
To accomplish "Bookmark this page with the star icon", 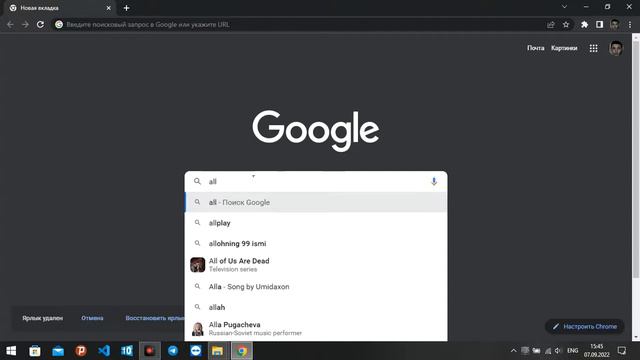I will [x=566, y=24].
